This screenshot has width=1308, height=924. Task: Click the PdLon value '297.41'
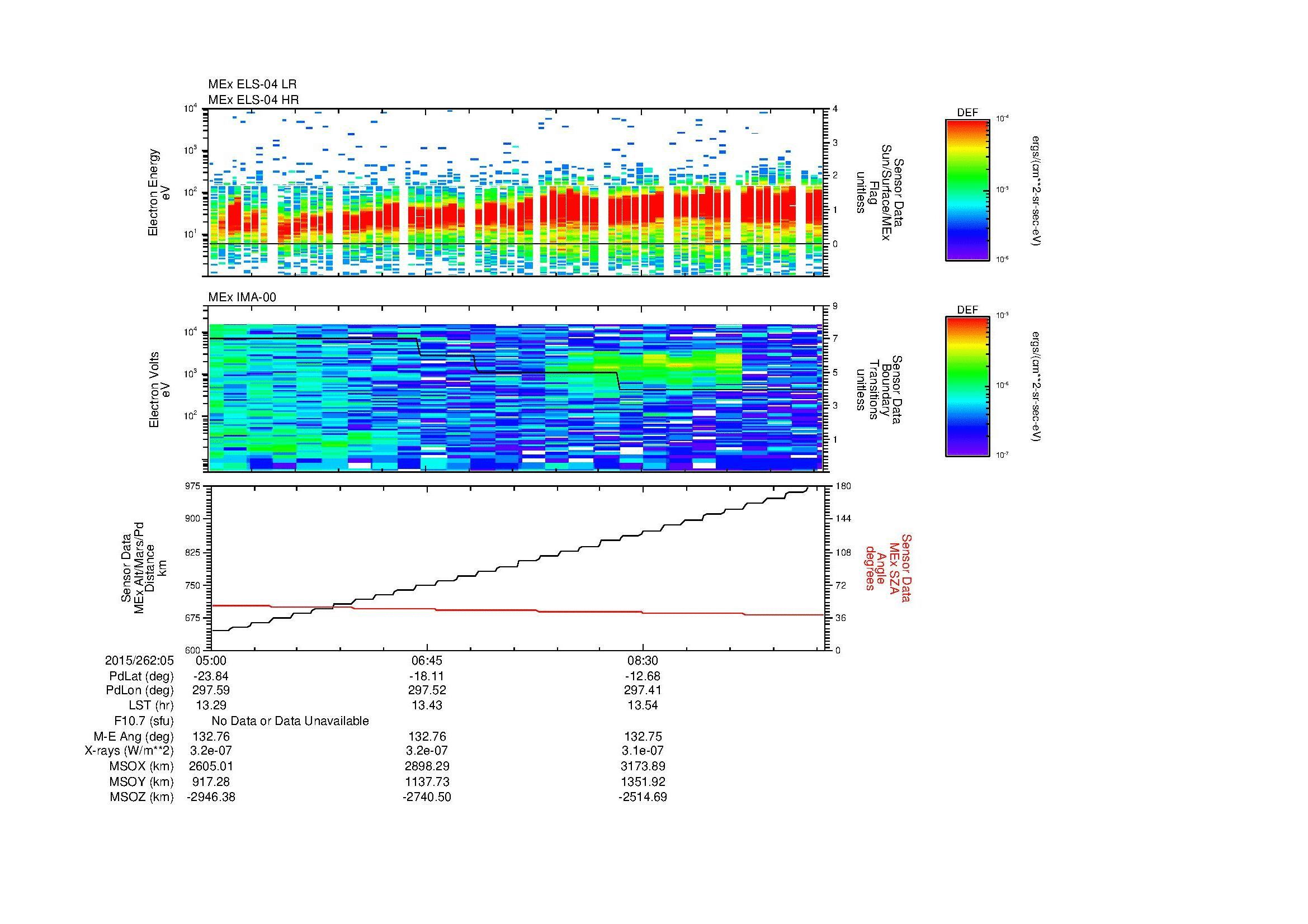pos(643,690)
